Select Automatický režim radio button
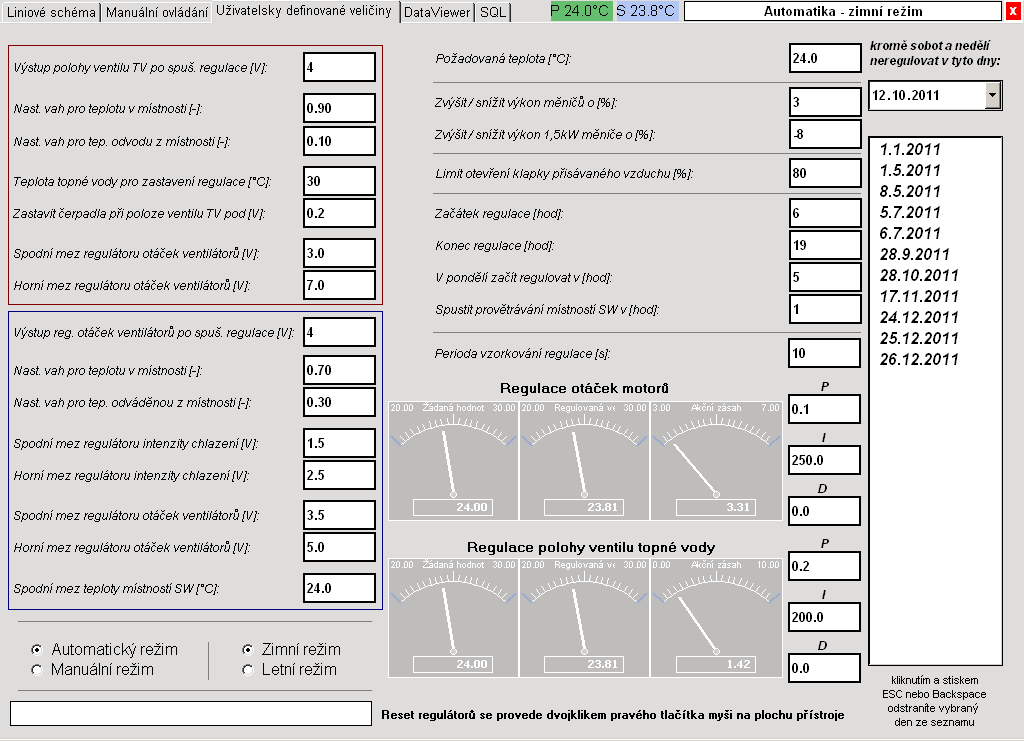The image size is (1024, 741). point(37,649)
